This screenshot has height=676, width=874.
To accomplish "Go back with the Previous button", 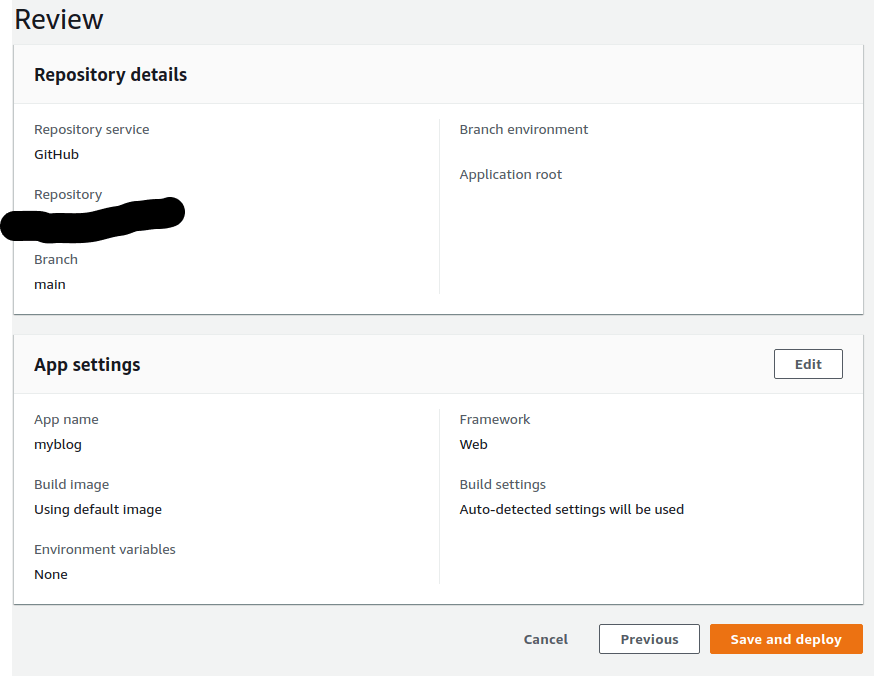I will (x=649, y=639).
